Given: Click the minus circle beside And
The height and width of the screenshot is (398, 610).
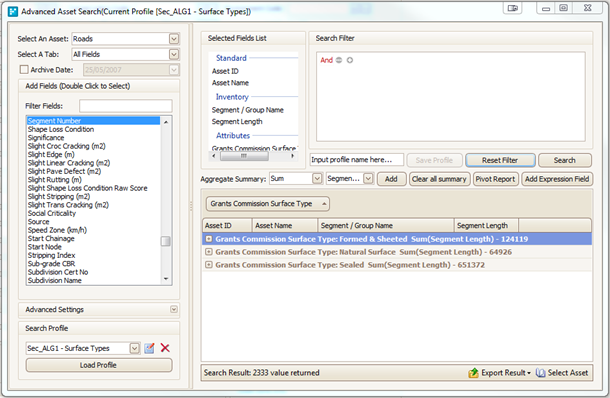Looking at the screenshot, I should [339, 60].
